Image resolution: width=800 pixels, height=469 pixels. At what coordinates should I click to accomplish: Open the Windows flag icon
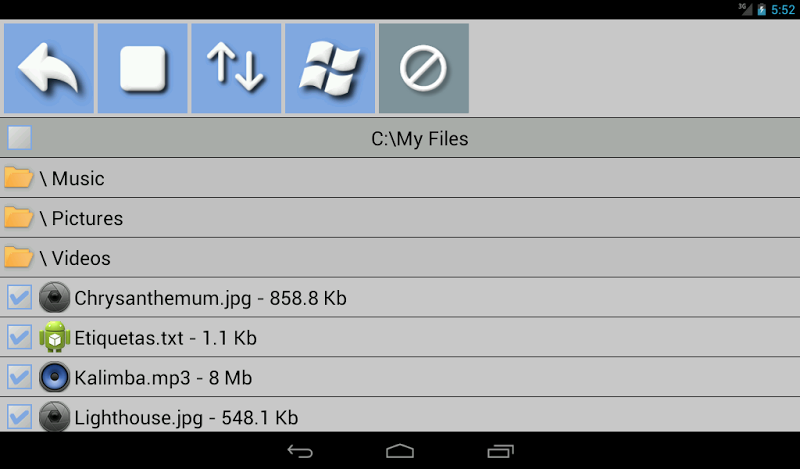click(x=330, y=68)
